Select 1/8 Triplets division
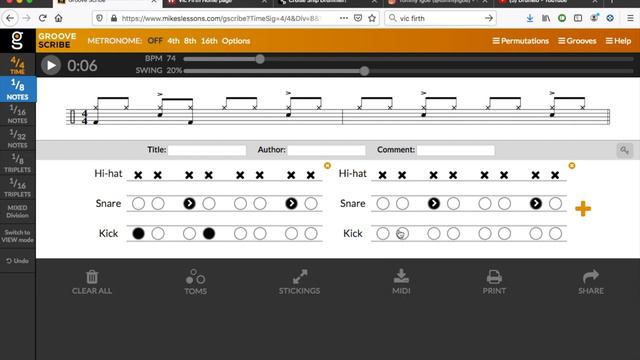 [18, 163]
